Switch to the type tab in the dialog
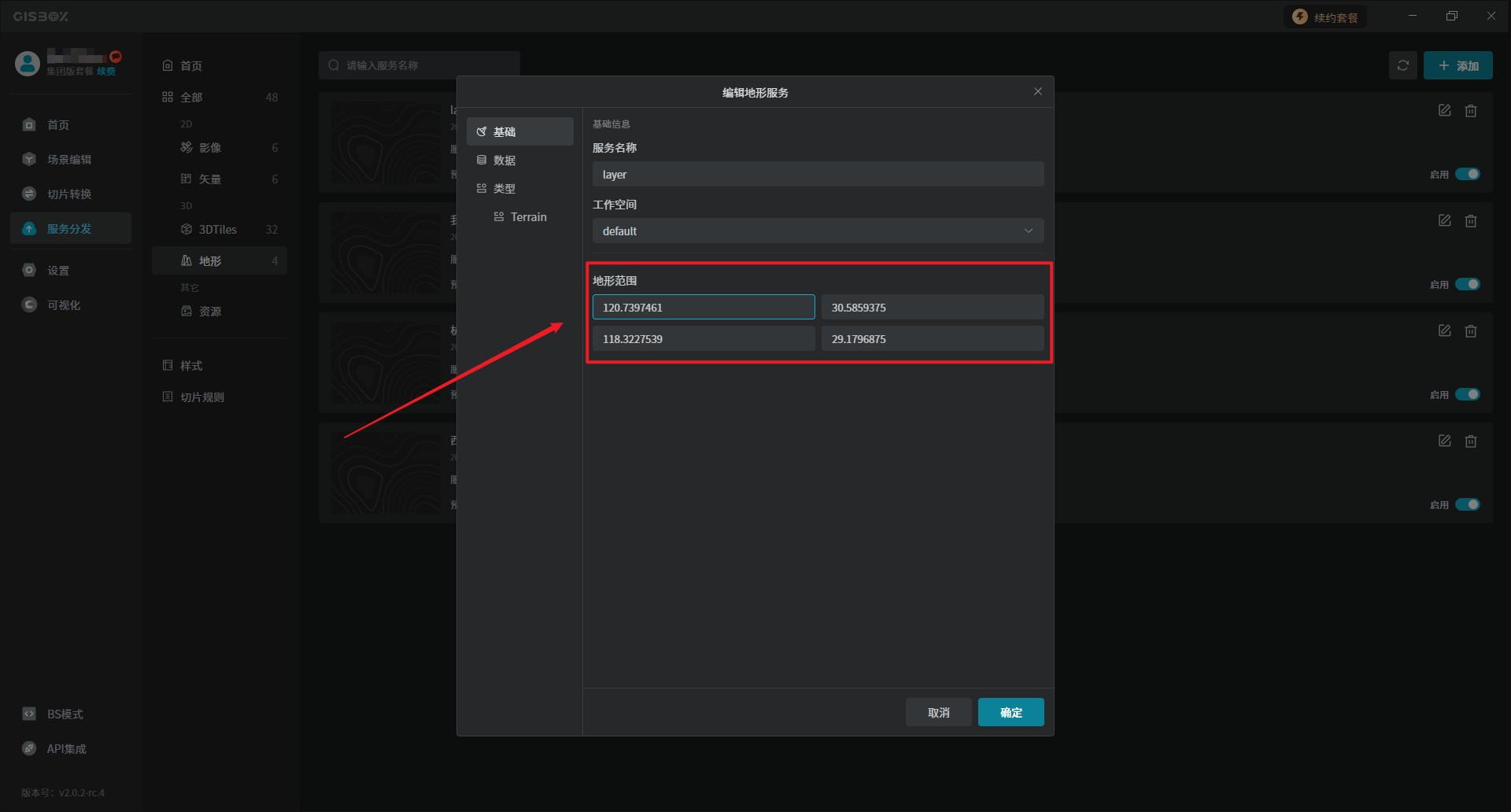Image resolution: width=1511 pixels, height=812 pixels. [x=504, y=189]
